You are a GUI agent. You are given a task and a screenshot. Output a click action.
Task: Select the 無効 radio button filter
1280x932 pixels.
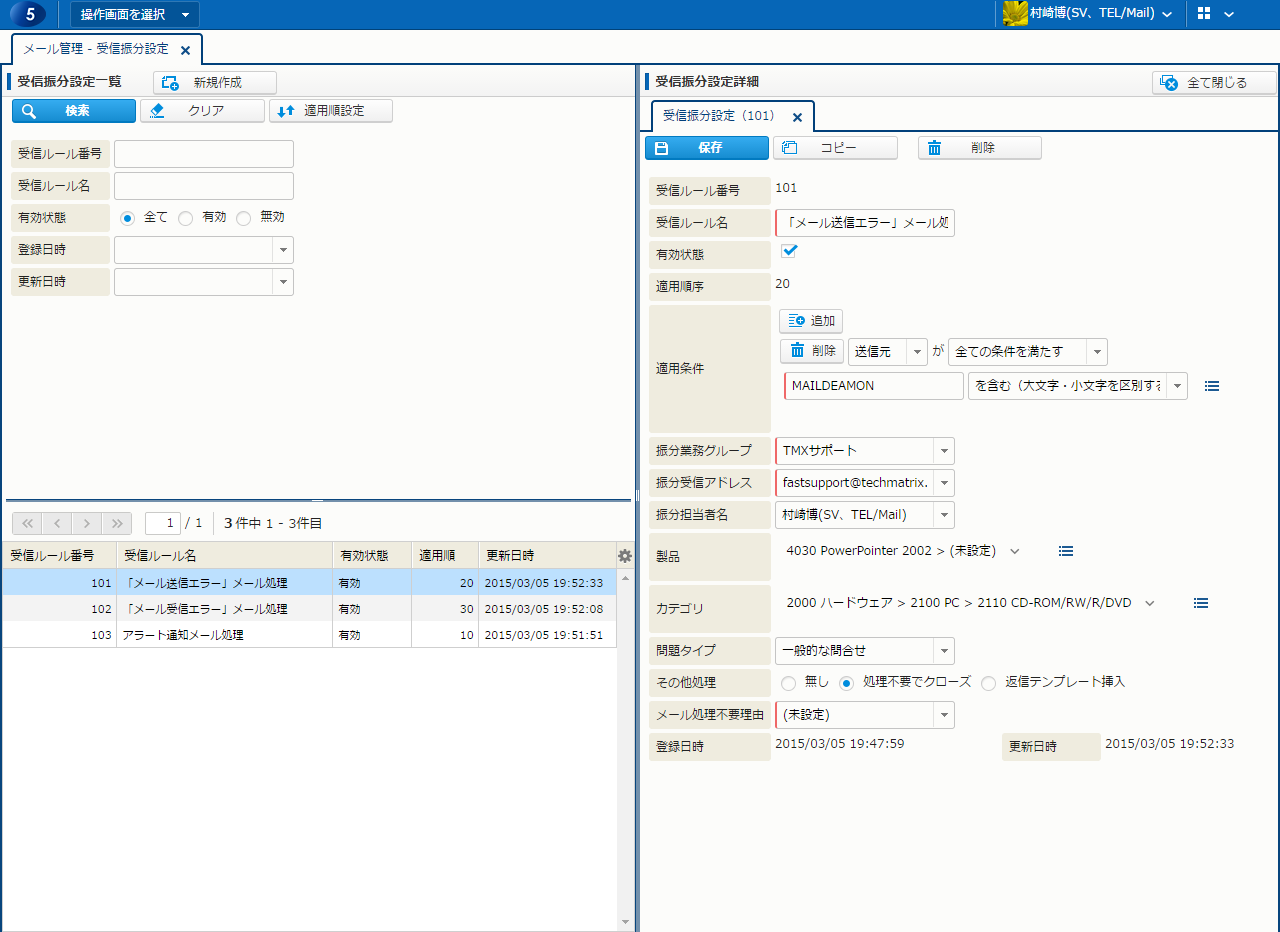pyautogui.click(x=243, y=217)
